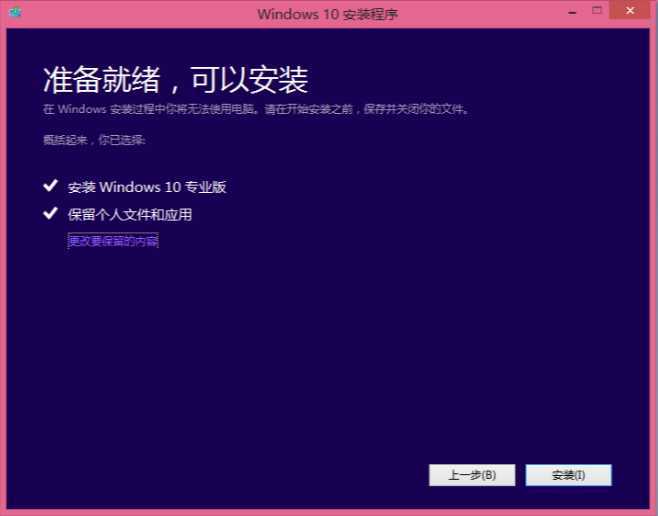The width and height of the screenshot is (658, 516).
Task: Select the 保留个人文件和应用 text
Action: coord(130,215)
